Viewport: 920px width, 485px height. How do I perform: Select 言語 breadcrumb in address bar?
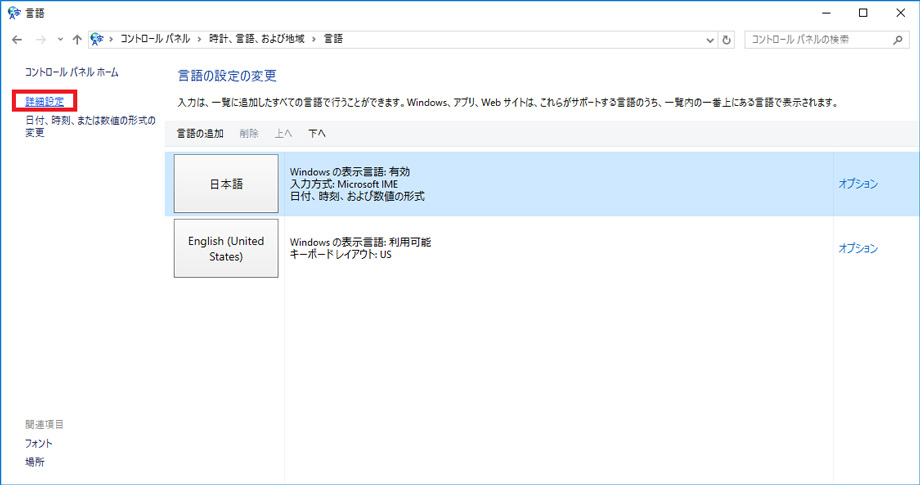click(333, 39)
